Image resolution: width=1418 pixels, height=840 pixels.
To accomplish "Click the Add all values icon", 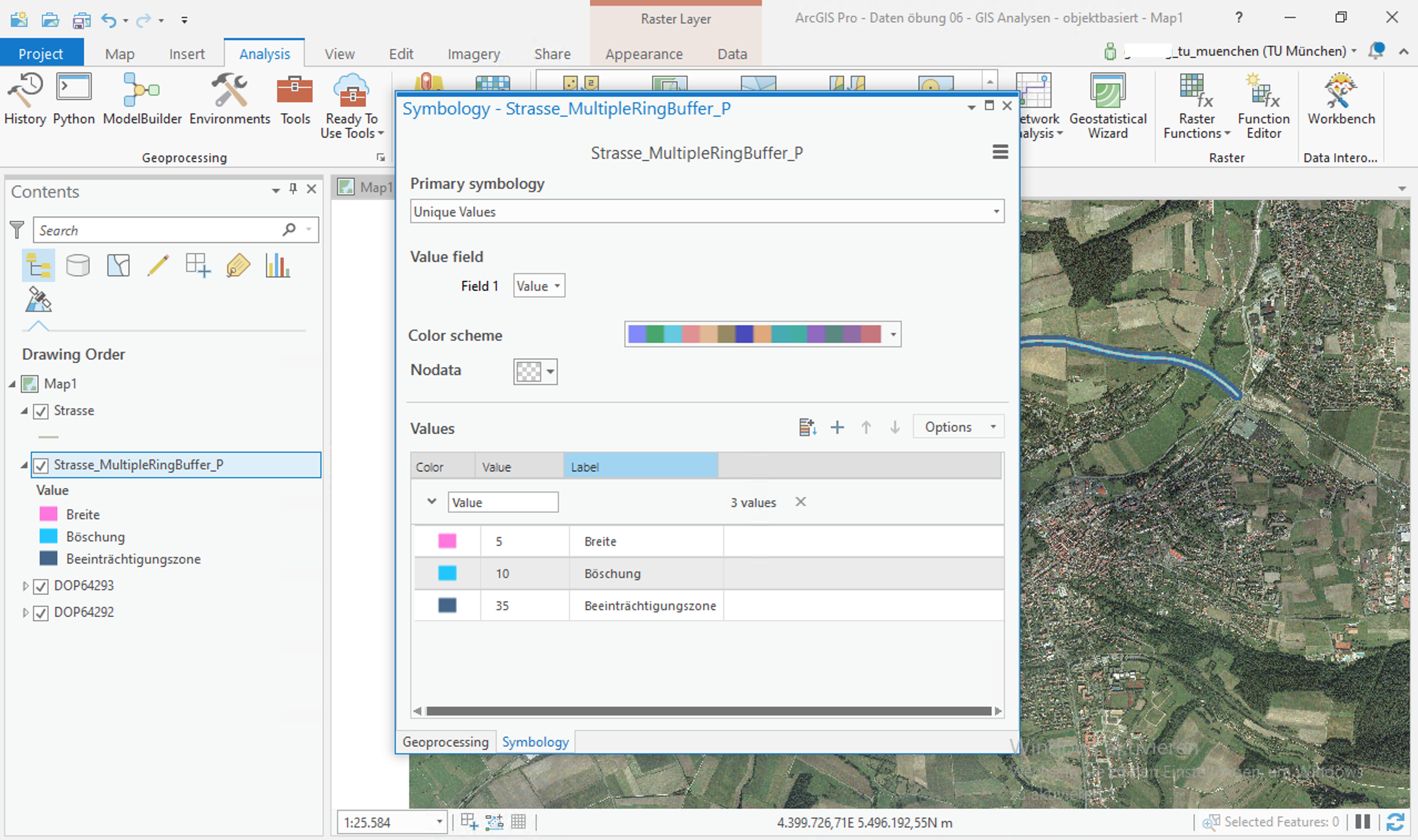I will coord(807,427).
